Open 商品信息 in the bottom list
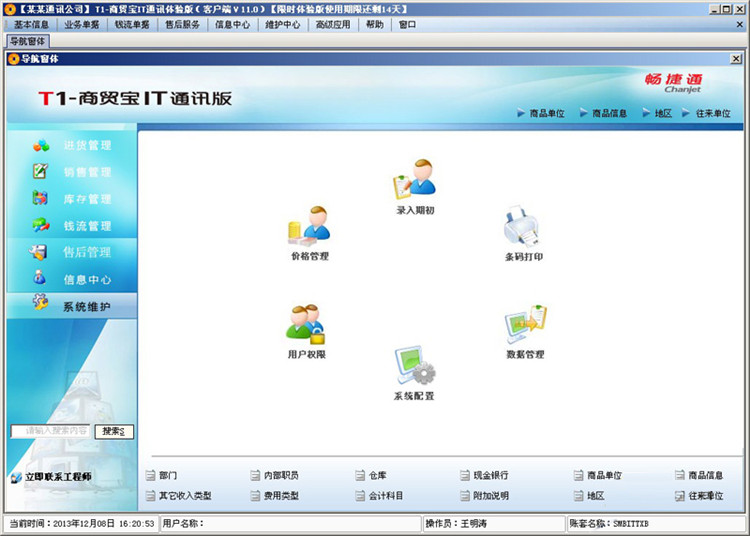 pos(699,475)
